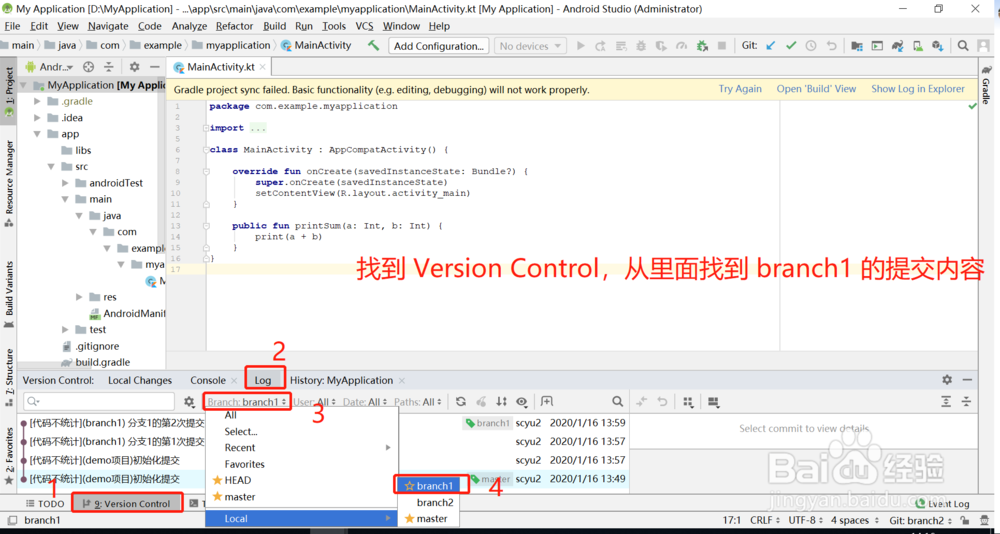Image resolution: width=1000 pixels, height=534 pixels.
Task: Open the No devices dropdown
Action: 530,46
